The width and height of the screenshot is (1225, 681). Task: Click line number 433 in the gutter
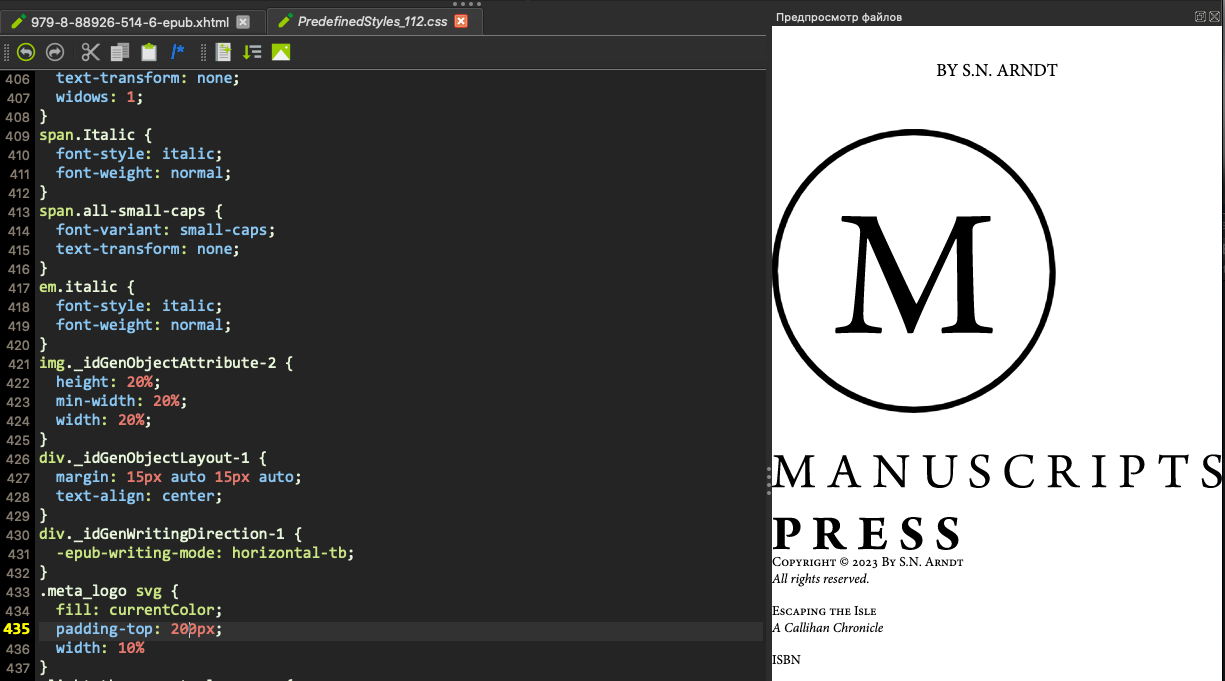17,591
